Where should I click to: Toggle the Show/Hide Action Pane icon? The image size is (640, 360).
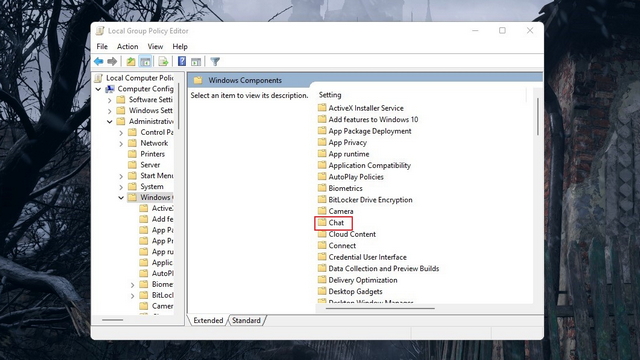coord(196,62)
